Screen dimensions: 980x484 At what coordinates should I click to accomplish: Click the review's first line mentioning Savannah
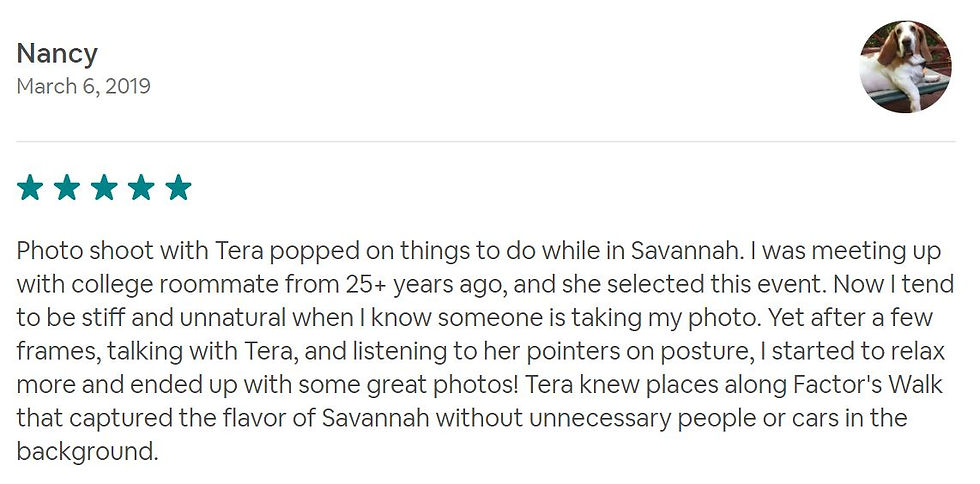[x=479, y=251]
